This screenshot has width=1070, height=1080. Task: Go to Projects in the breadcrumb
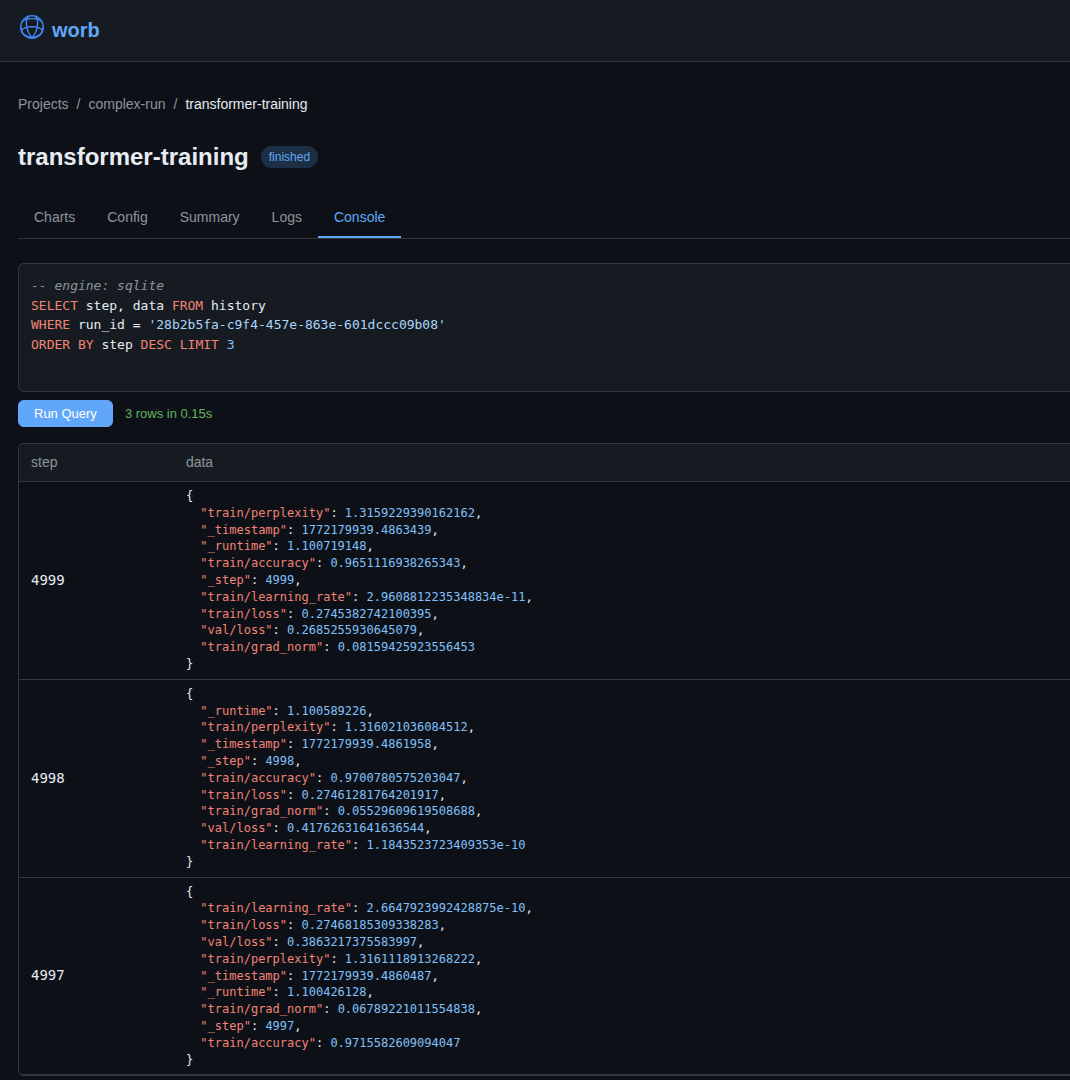point(43,104)
